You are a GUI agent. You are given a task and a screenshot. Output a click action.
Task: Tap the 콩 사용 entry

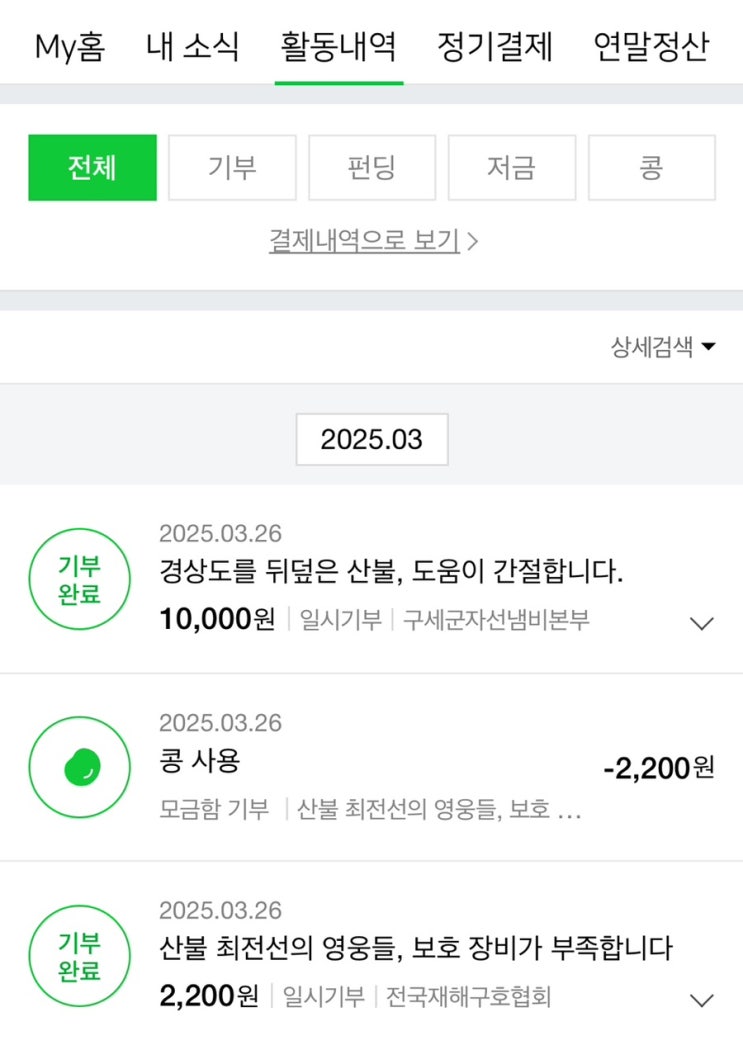point(200,762)
